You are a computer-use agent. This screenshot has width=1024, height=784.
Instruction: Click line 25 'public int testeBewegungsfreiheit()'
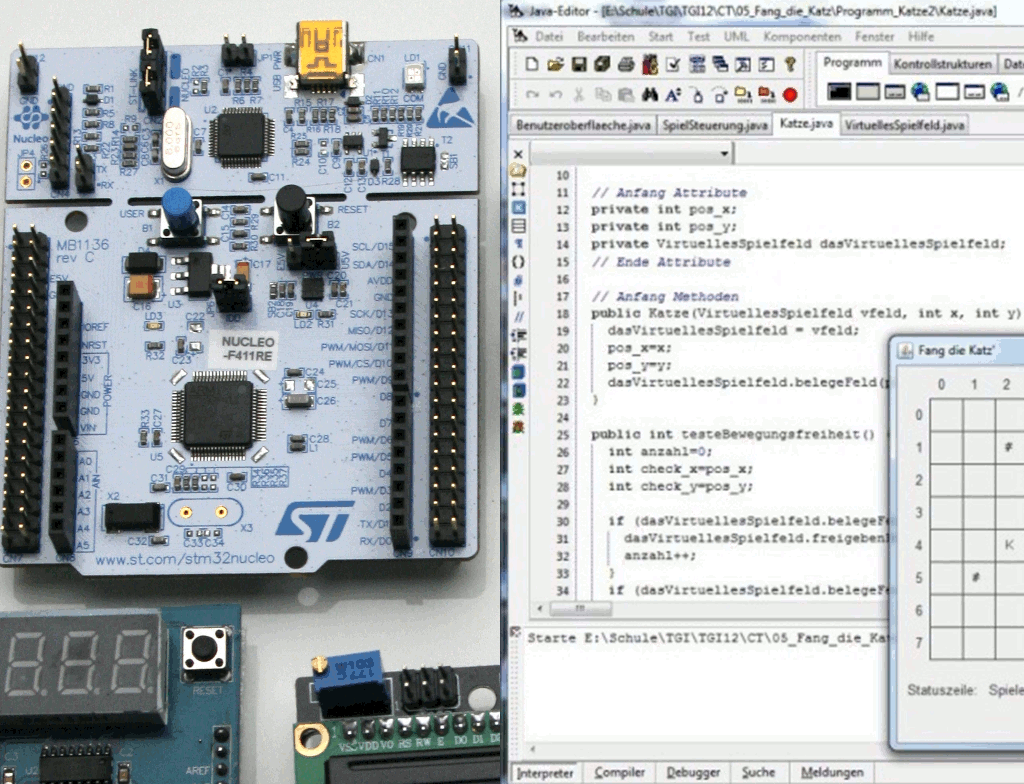click(733, 434)
